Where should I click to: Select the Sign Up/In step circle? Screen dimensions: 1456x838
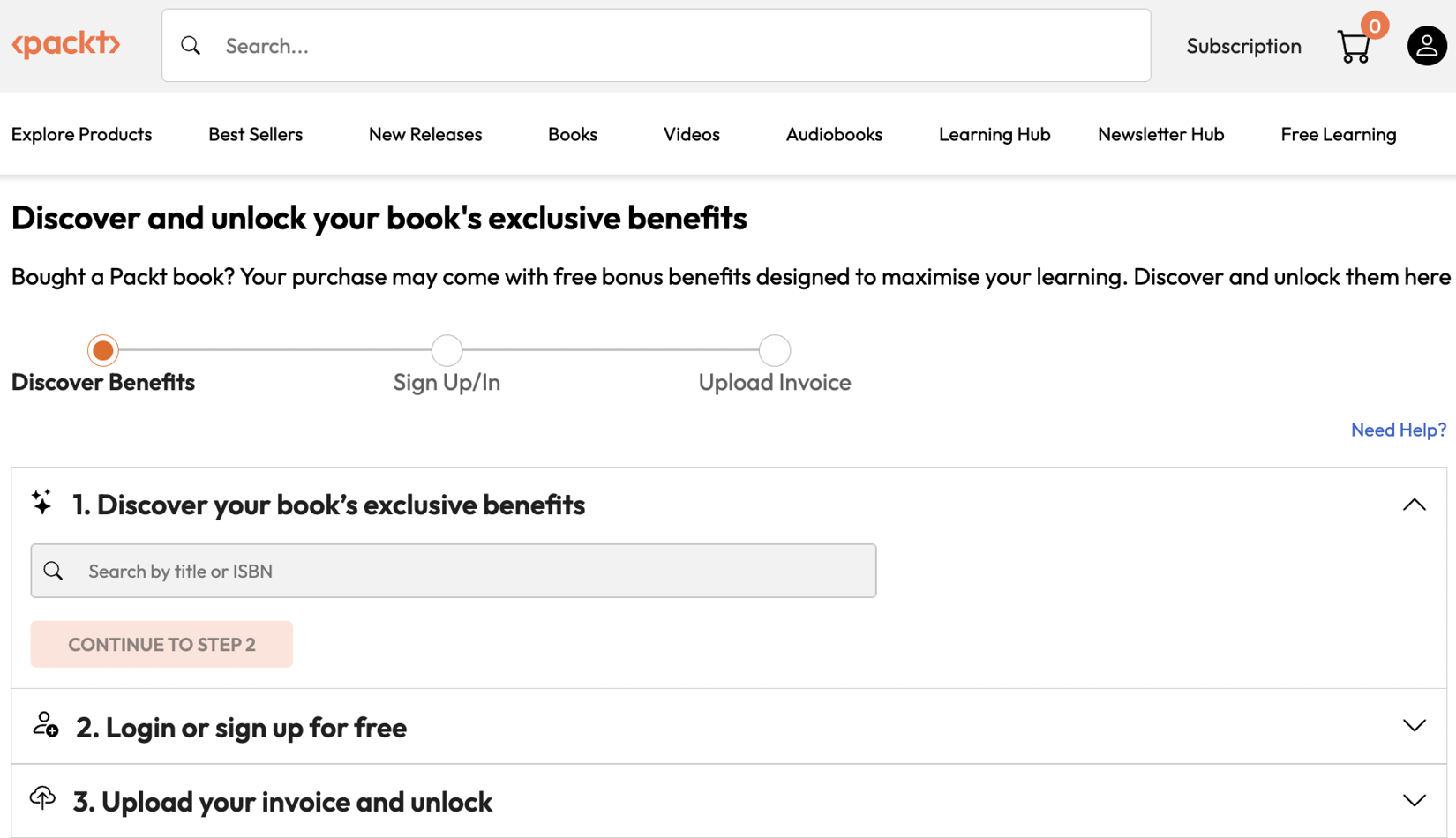click(x=447, y=350)
